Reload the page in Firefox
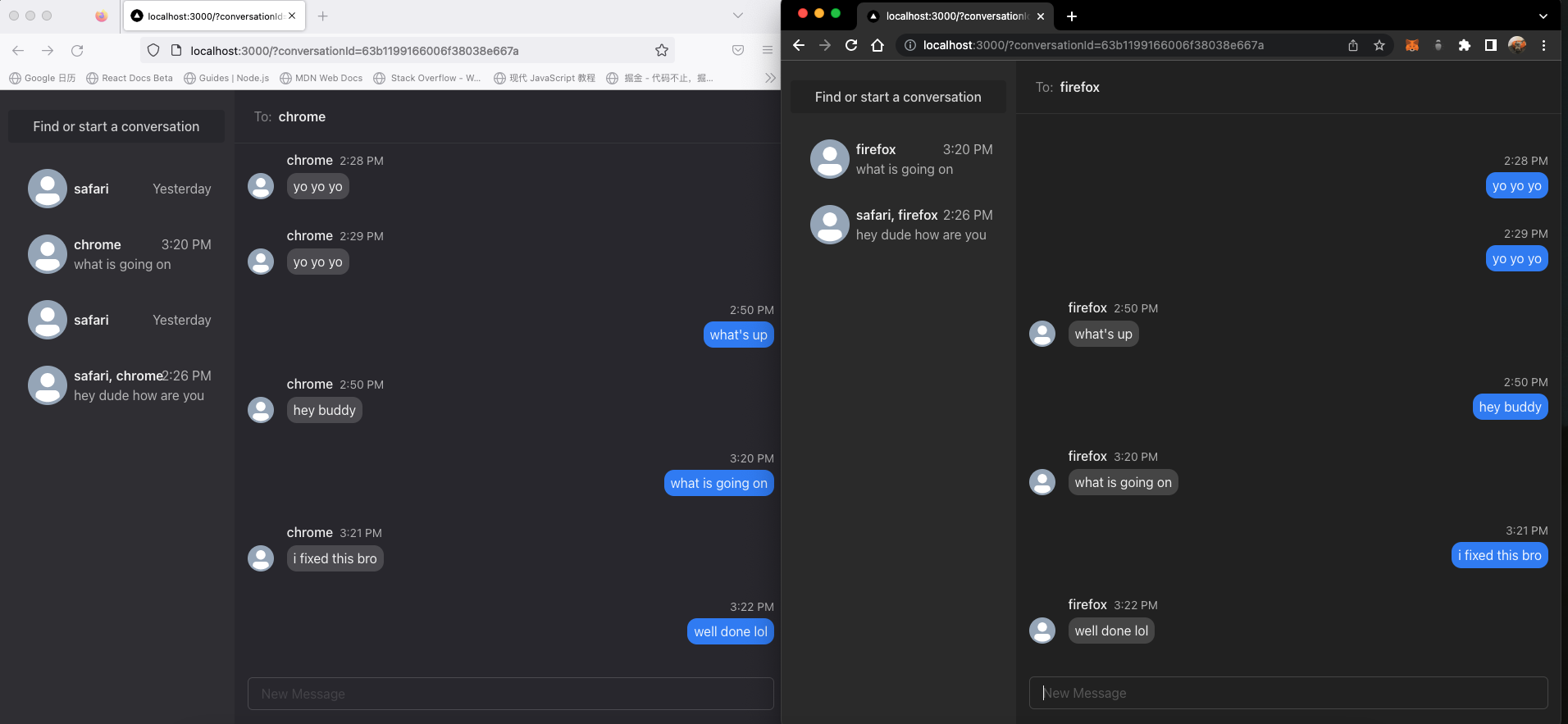 click(77, 51)
